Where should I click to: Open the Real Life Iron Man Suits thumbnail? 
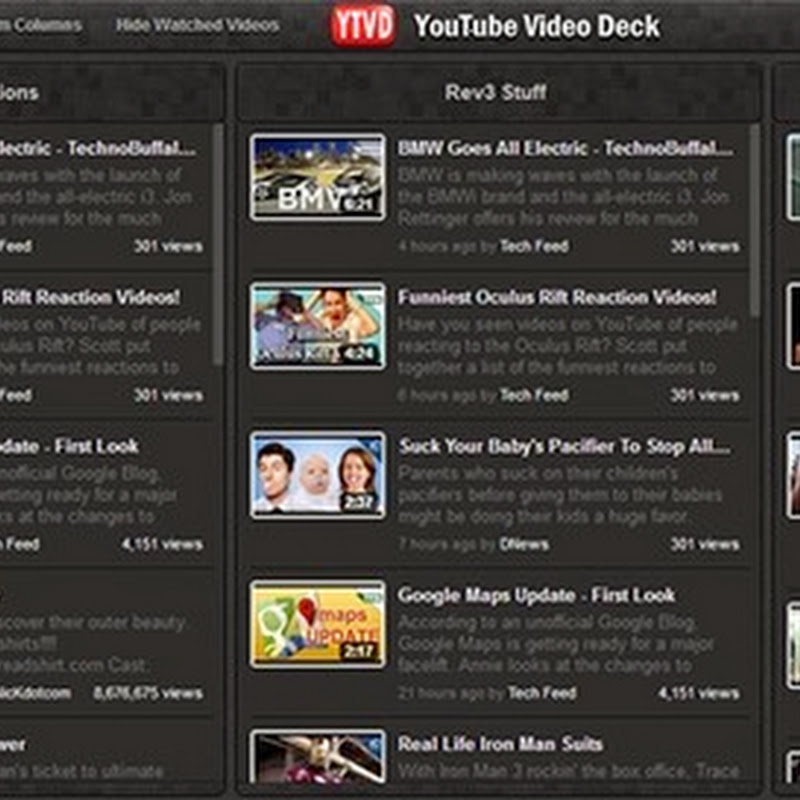coord(318,756)
